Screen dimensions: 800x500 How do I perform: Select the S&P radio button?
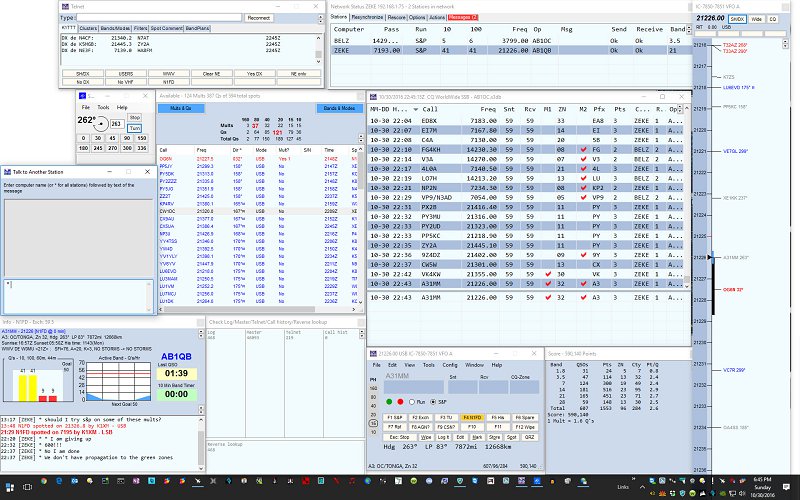[x=433, y=402]
